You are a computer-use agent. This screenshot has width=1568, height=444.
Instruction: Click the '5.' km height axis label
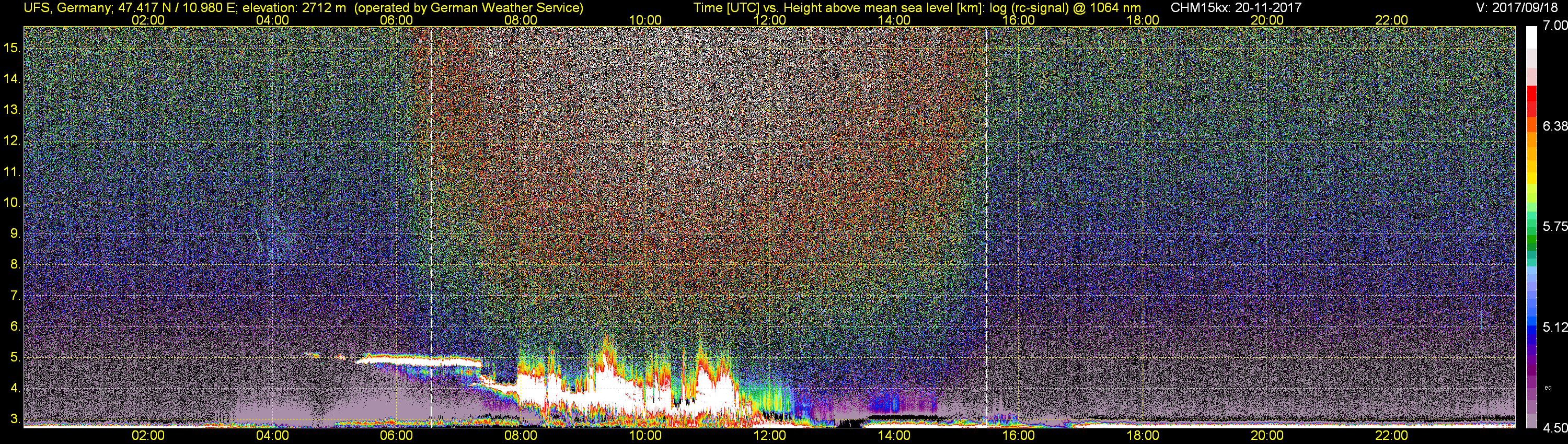point(15,358)
